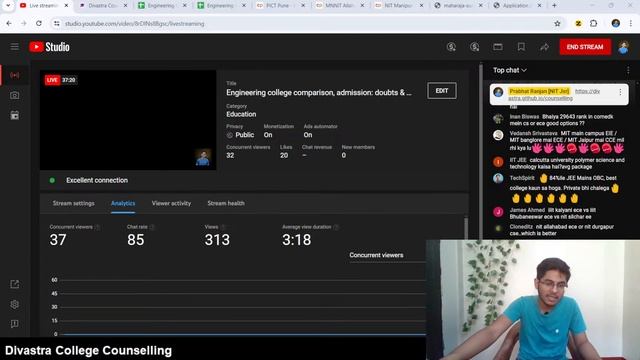The height and width of the screenshot is (360, 640).
Task: Close the Live streaming browser tab
Action: coord(66,6)
